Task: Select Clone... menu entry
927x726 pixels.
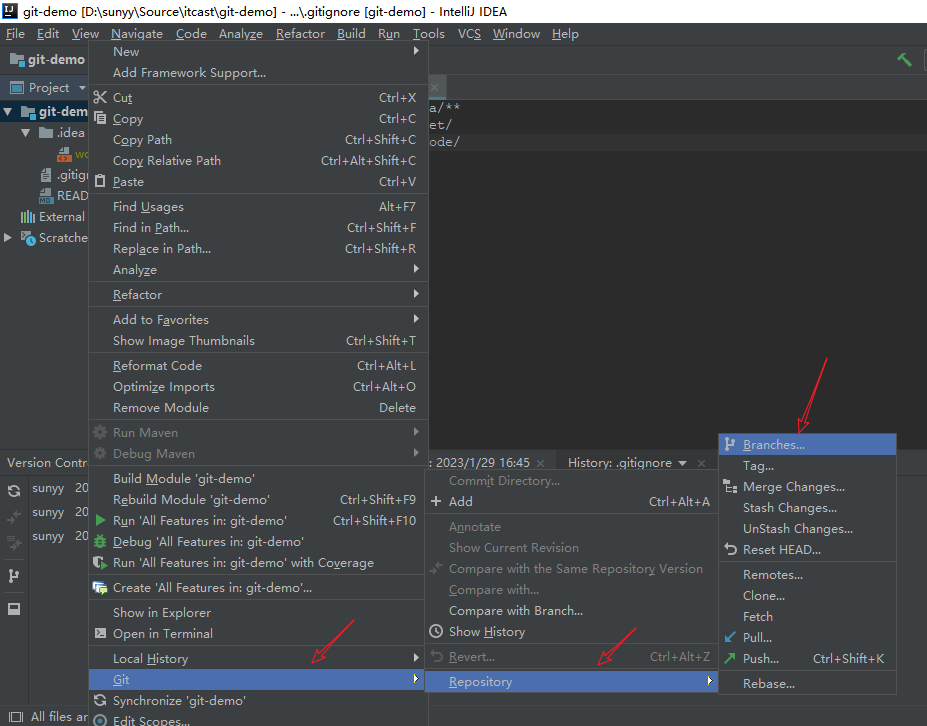Action: coord(808,596)
